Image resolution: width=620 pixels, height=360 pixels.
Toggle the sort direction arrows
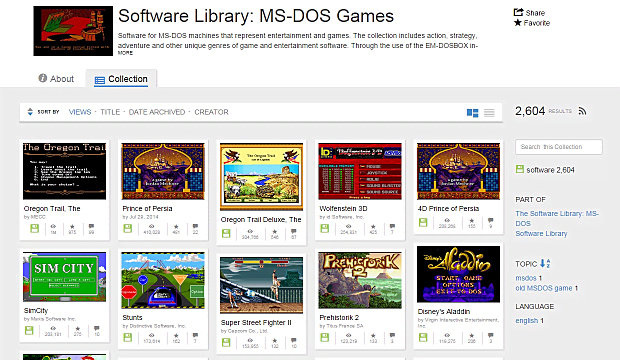coord(30,112)
